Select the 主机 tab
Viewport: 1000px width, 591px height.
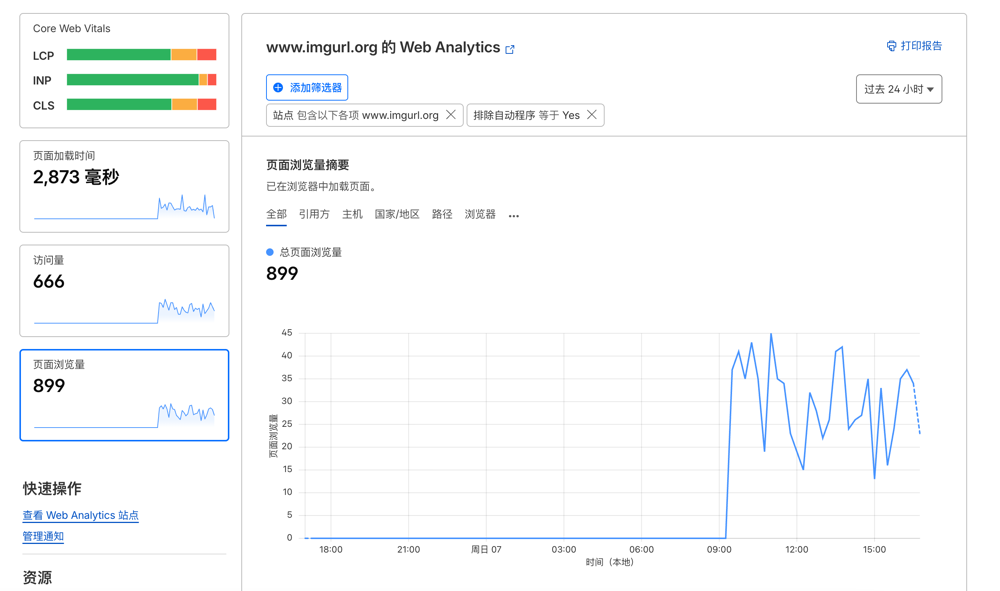[352, 214]
